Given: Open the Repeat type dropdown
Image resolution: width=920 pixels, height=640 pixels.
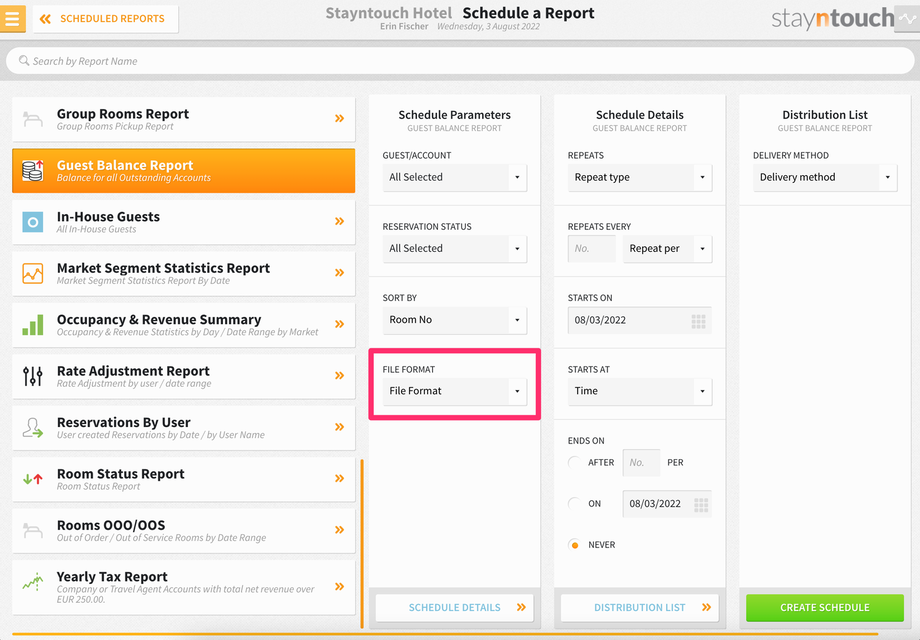Looking at the screenshot, I should (640, 177).
